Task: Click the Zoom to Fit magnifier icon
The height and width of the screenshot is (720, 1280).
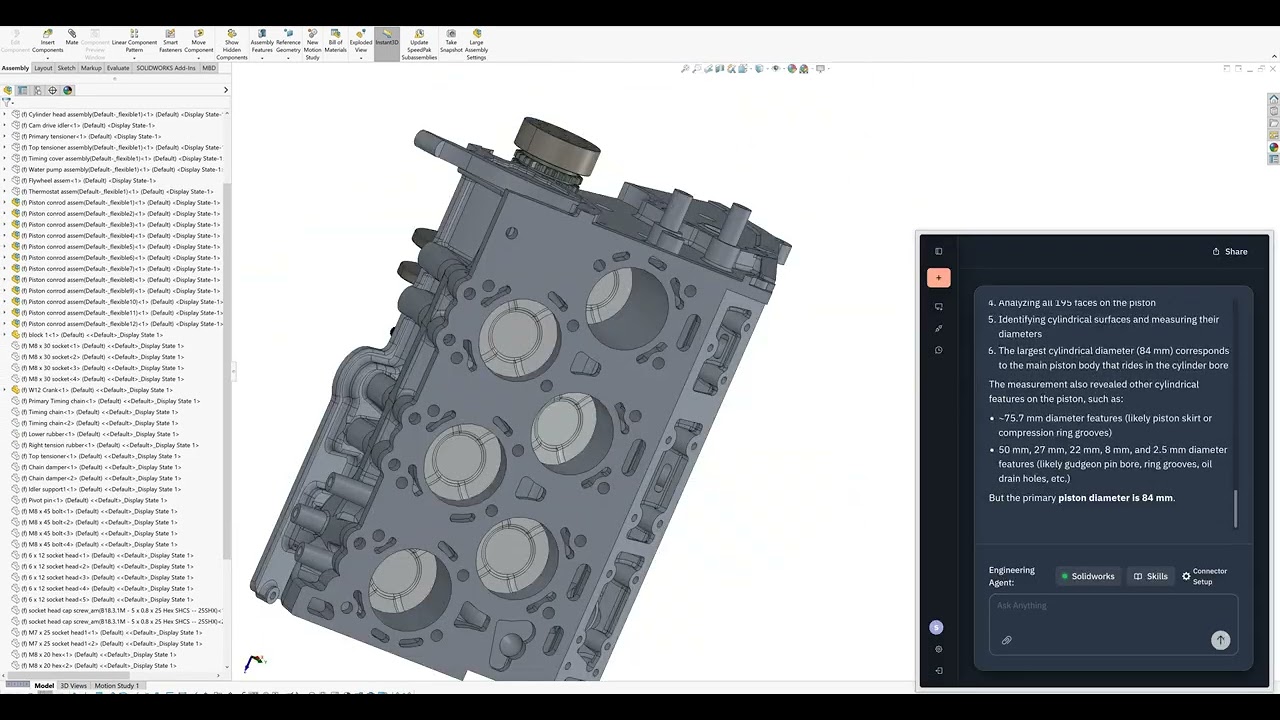Action: 685,69
